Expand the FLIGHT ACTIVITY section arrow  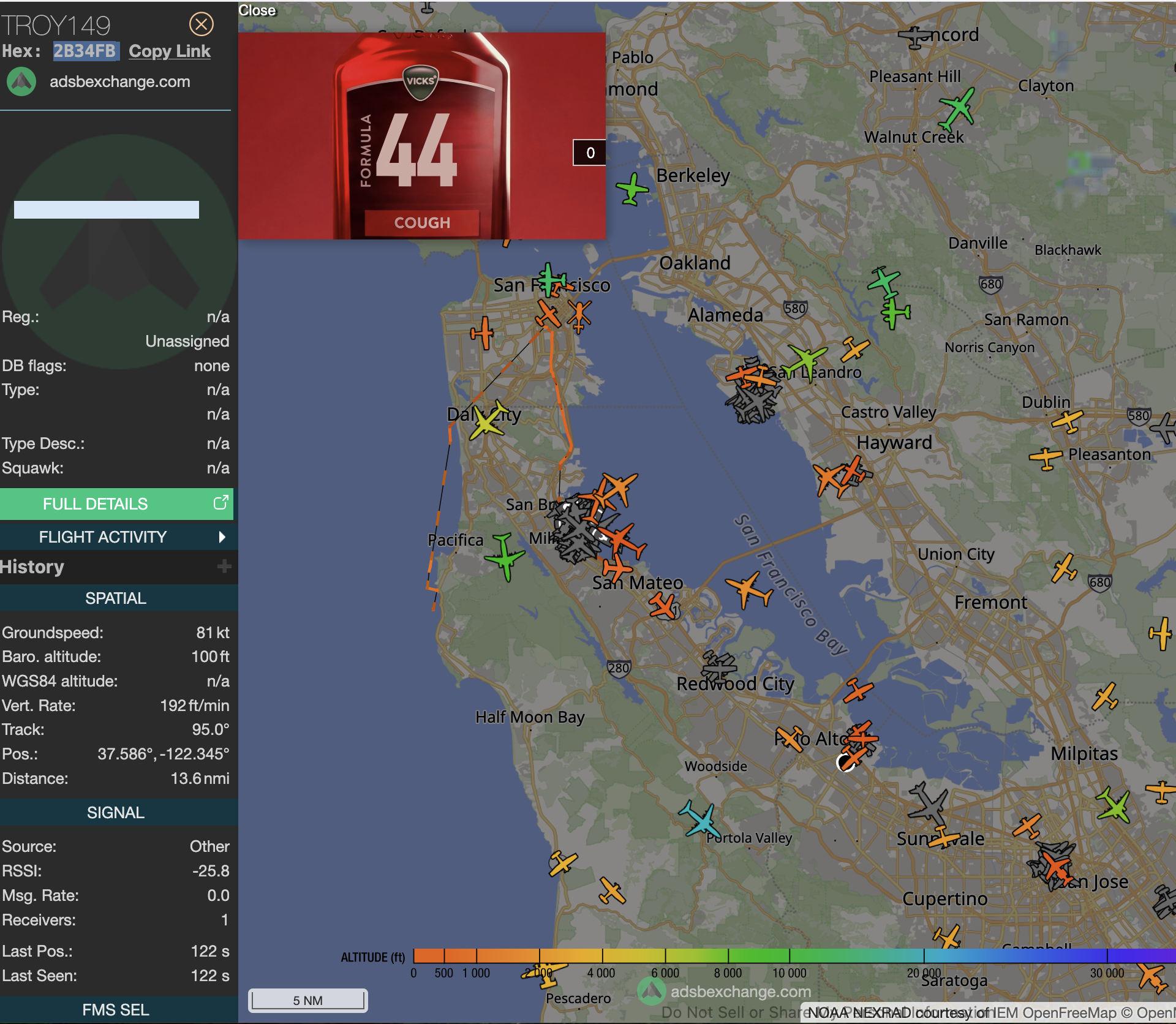(x=222, y=537)
